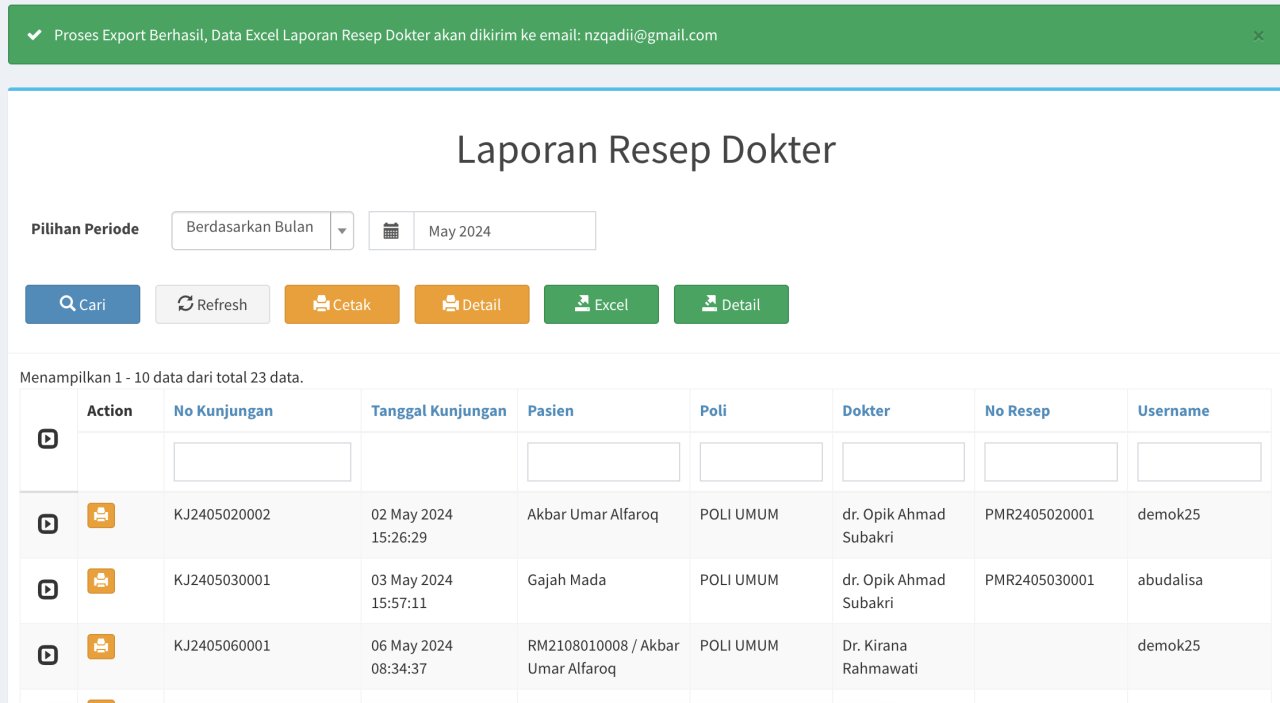The width and height of the screenshot is (1280, 703).
Task: Export the report with green Excel button
Action: (x=601, y=305)
